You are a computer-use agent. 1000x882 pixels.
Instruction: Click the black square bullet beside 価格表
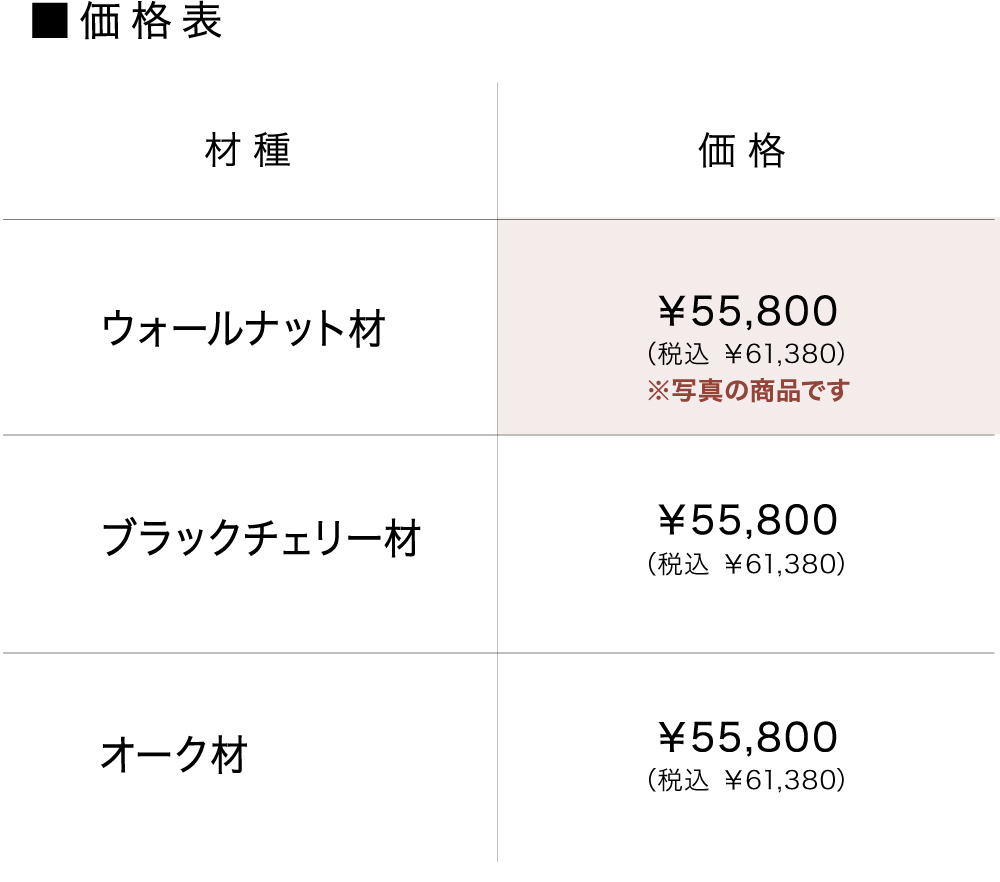[x=50, y=21]
